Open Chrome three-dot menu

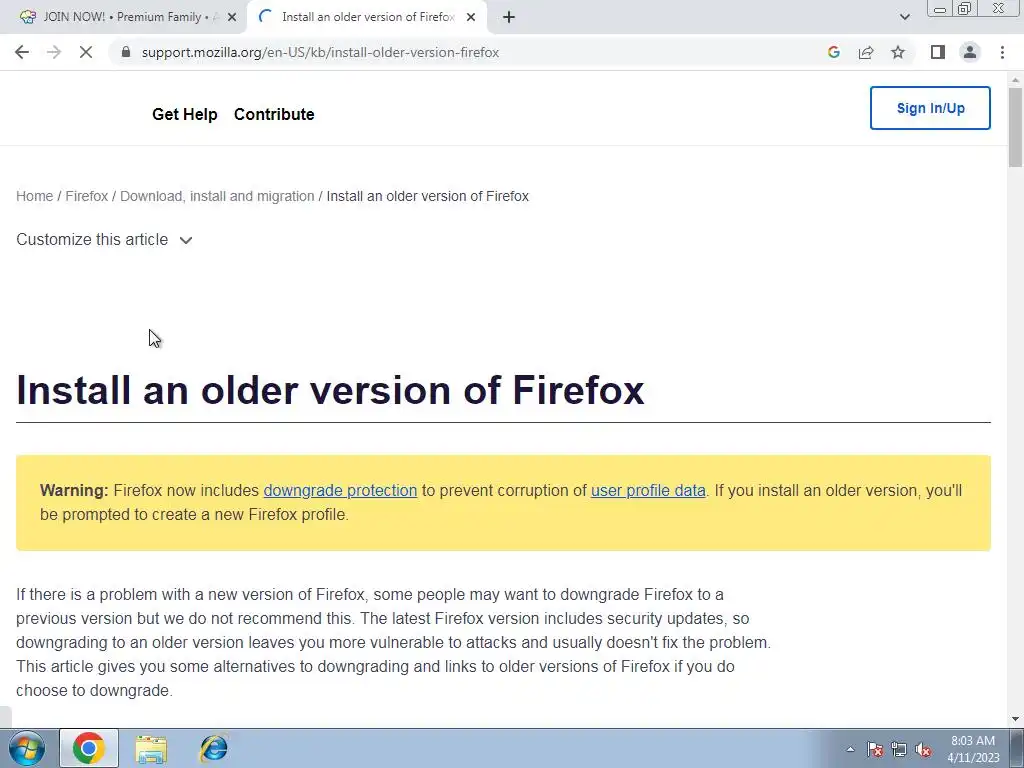tap(1002, 52)
